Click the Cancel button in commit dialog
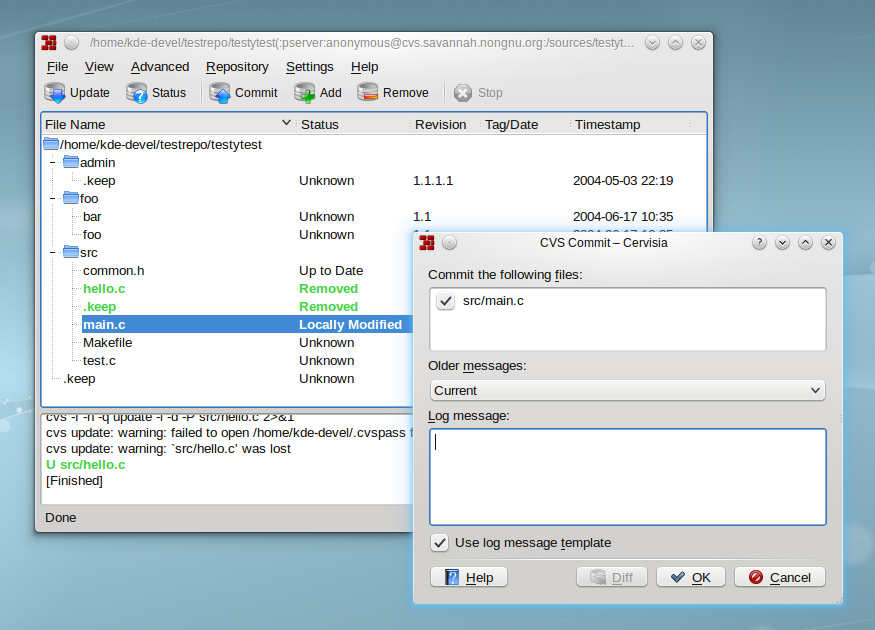The height and width of the screenshot is (630, 875). 780,577
